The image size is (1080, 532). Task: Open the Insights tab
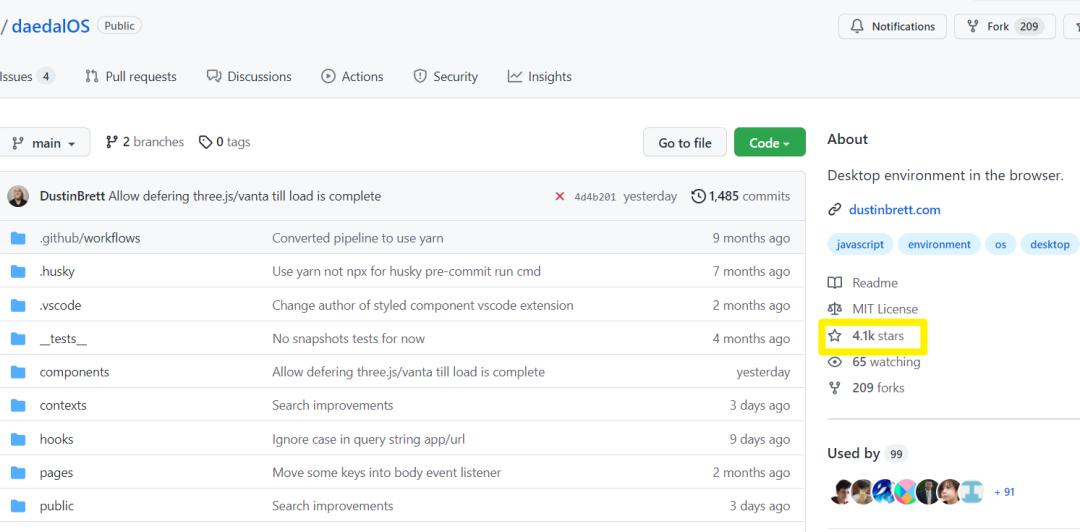[x=539, y=76]
